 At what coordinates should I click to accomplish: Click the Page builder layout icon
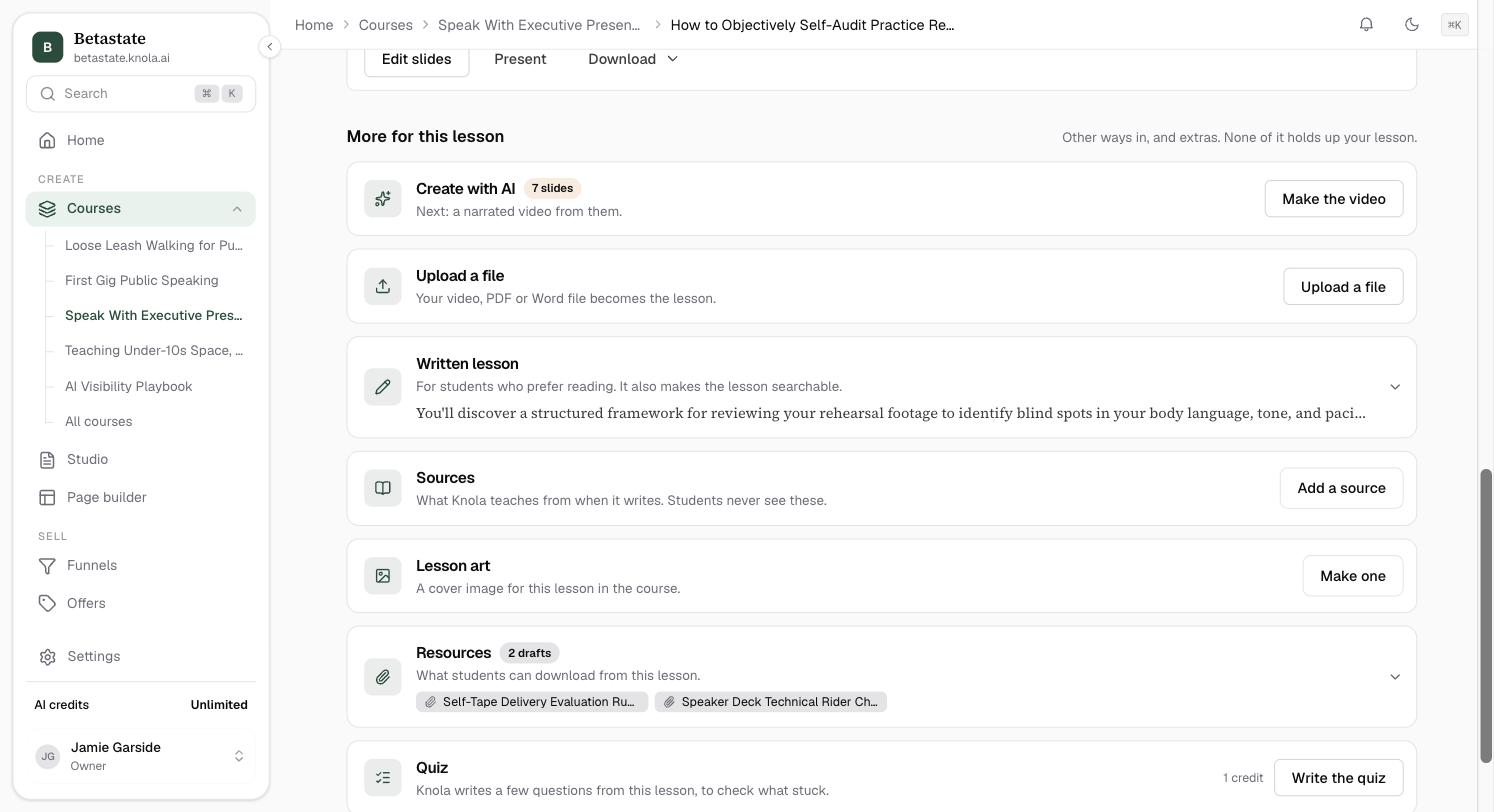pyautogui.click(x=47, y=498)
